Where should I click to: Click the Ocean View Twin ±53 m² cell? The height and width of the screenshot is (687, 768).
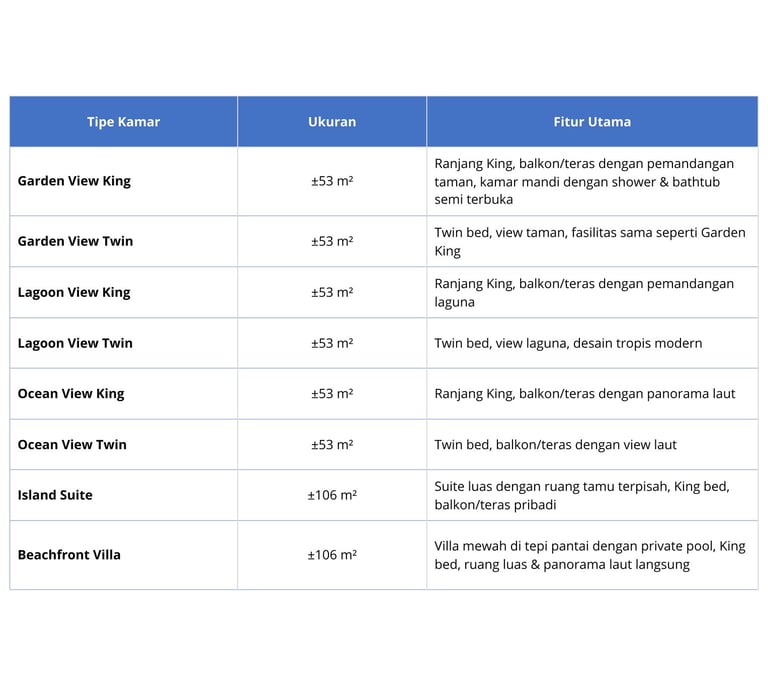tap(331, 444)
